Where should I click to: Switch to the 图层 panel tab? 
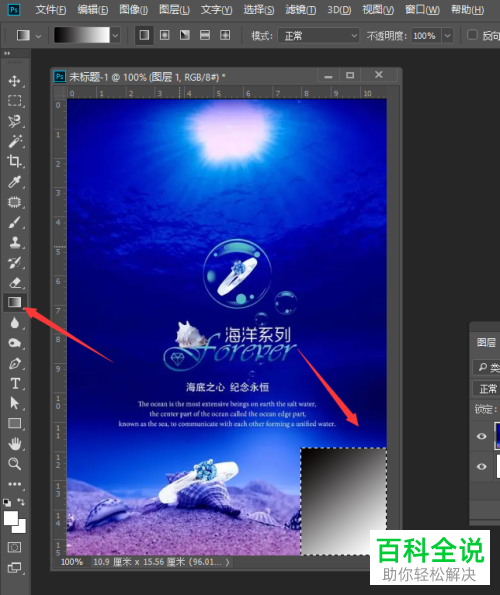point(486,343)
